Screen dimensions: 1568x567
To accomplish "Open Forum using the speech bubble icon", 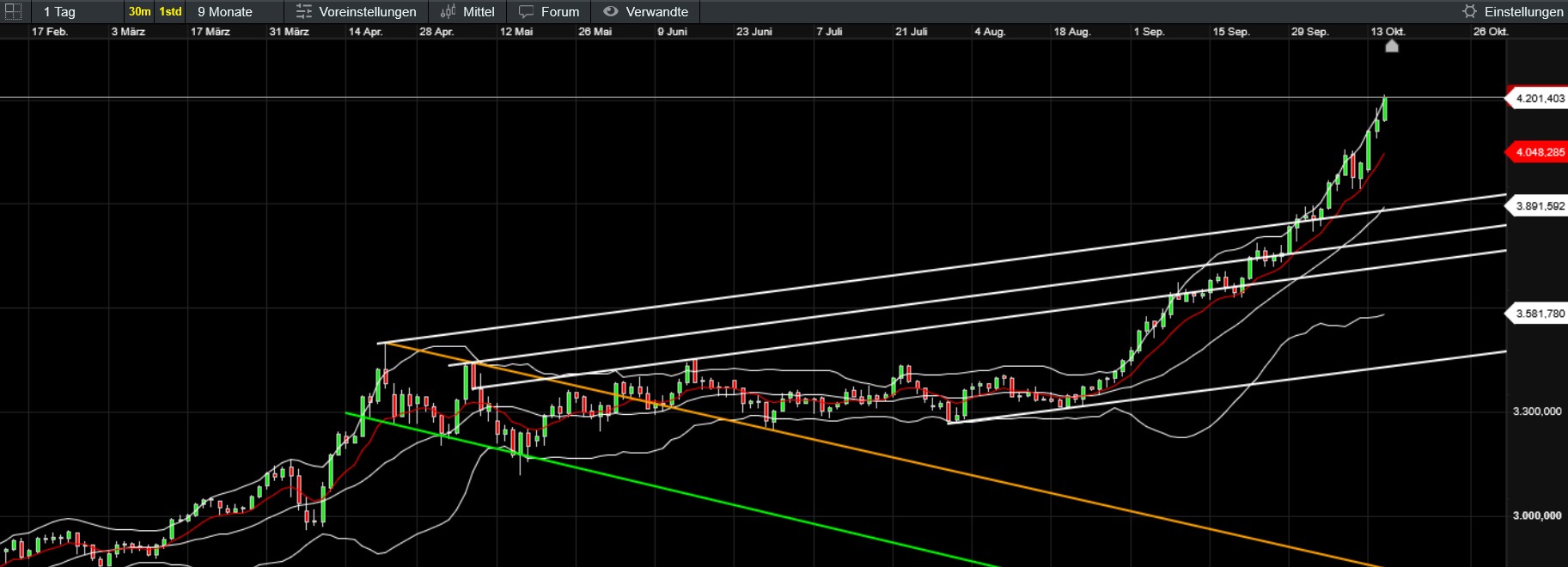I will point(527,11).
